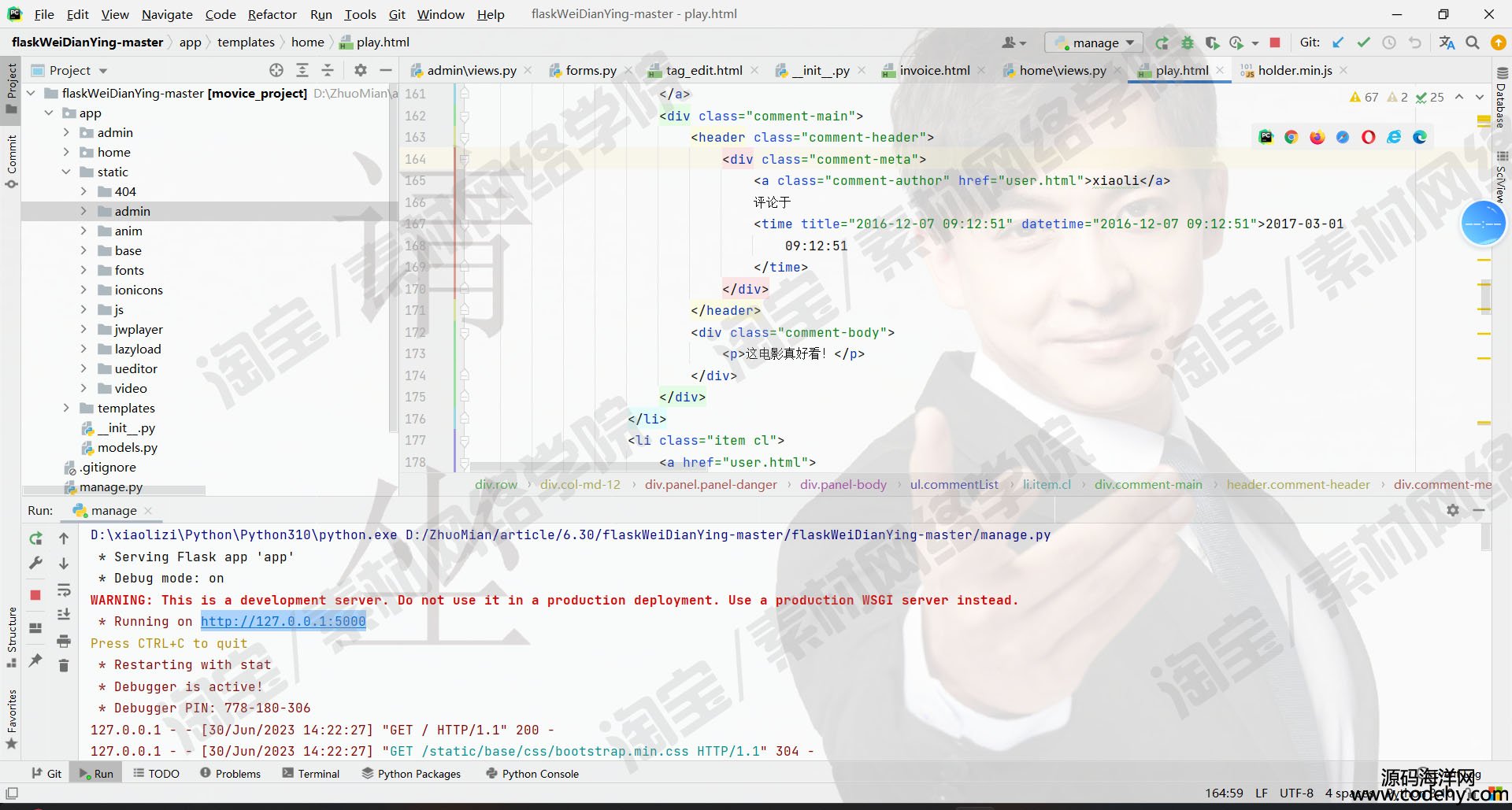Open Git history clock icon

[x=1389, y=43]
